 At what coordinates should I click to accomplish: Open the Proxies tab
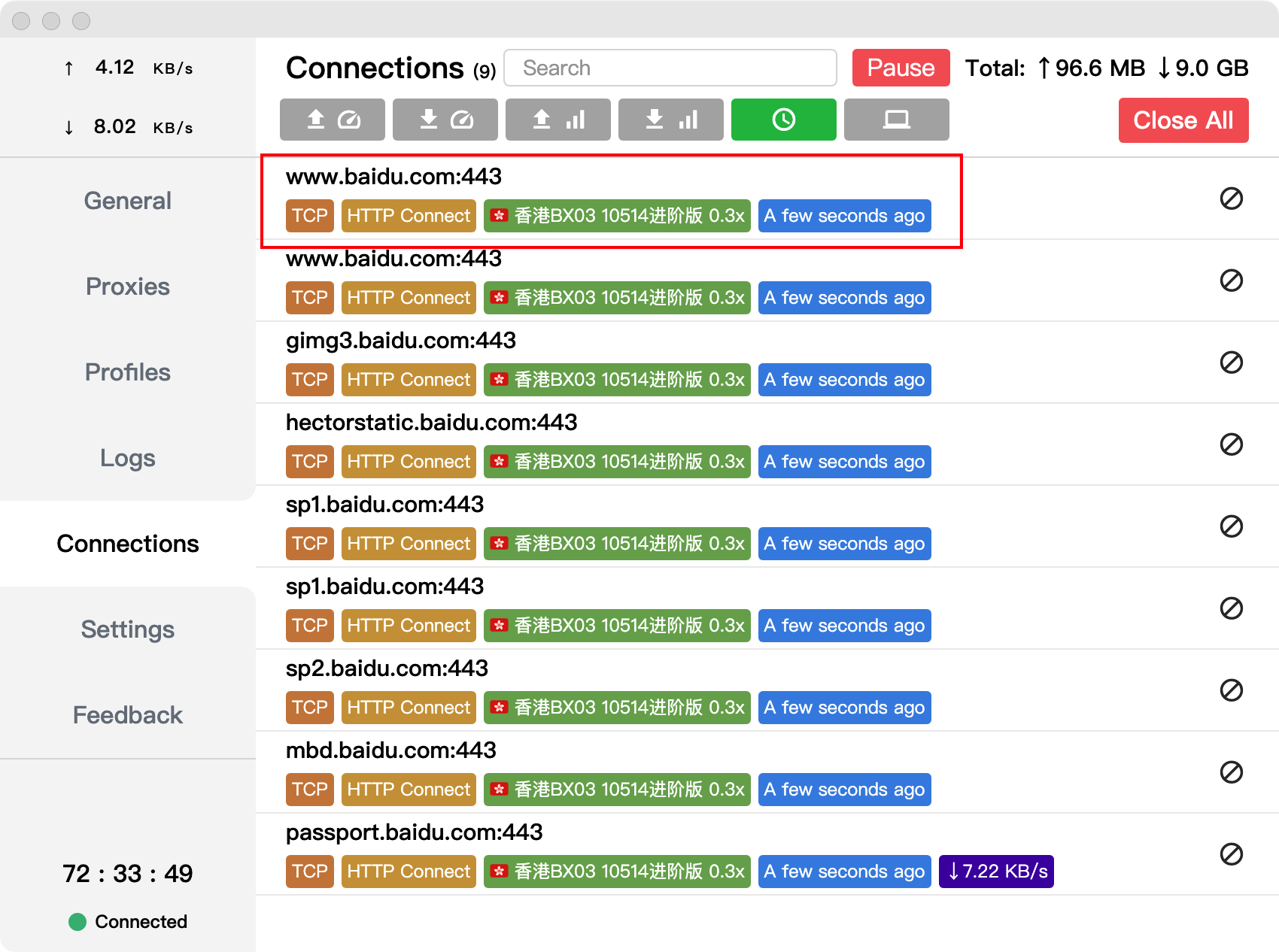(128, 287)
